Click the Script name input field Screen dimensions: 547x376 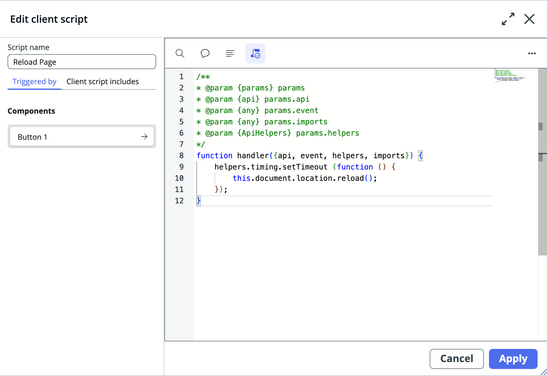click(x=82, y=62)
